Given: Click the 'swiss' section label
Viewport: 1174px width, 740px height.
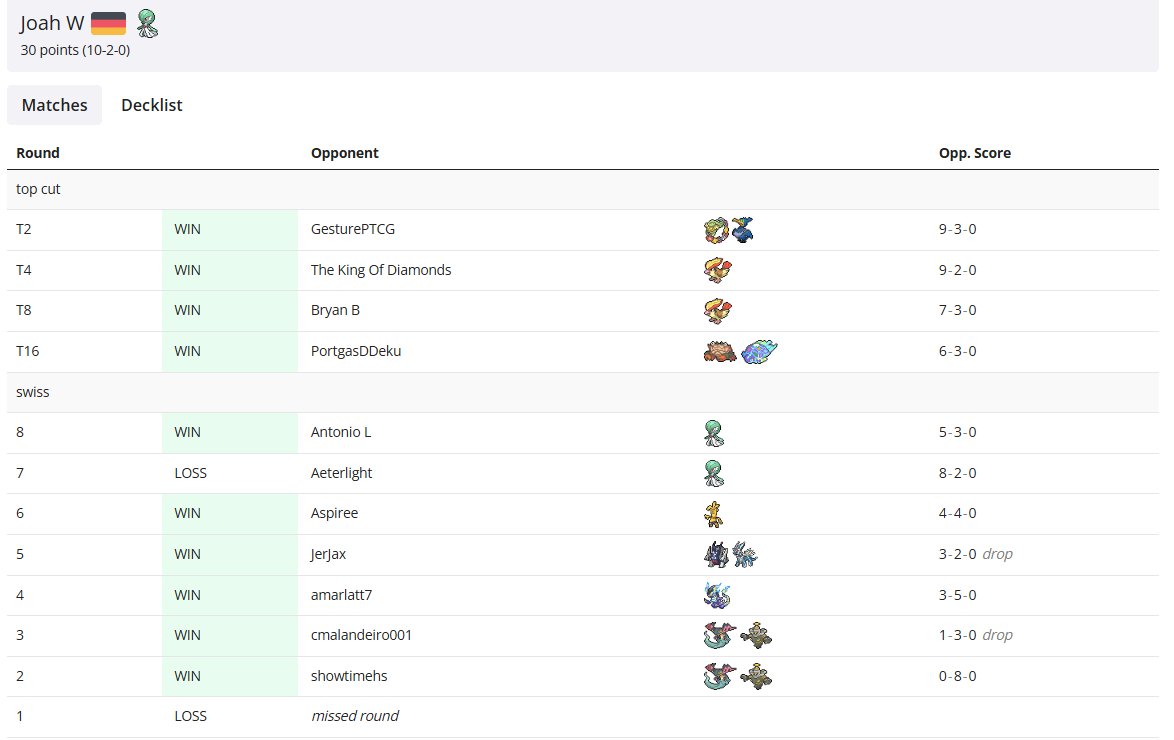Looking at the screenshot, I should pos(33,392).
